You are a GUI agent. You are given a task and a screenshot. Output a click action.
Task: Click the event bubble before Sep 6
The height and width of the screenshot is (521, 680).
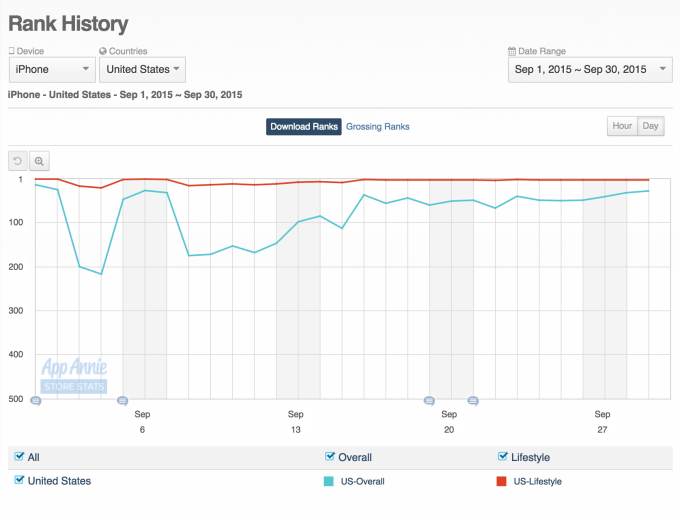(122, 401)
